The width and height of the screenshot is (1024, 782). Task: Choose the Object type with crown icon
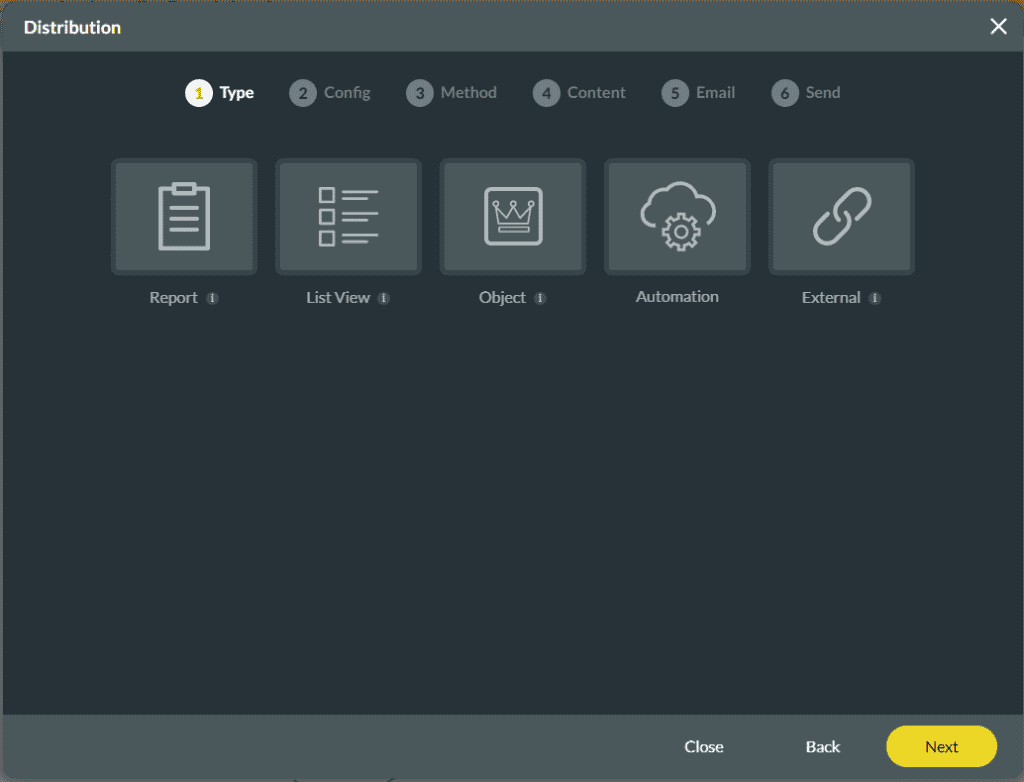click(x=512, y=216)
